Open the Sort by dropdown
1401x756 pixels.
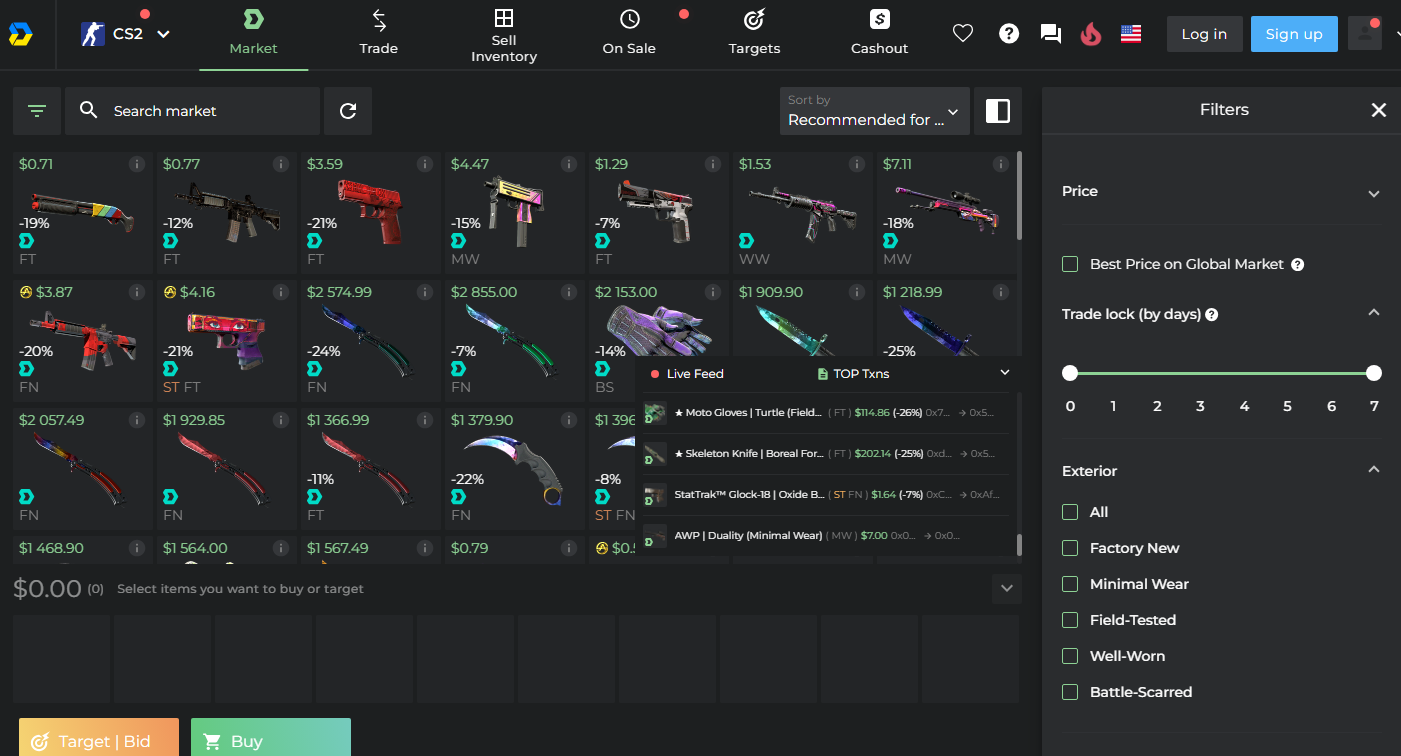(x=873, y=111)
